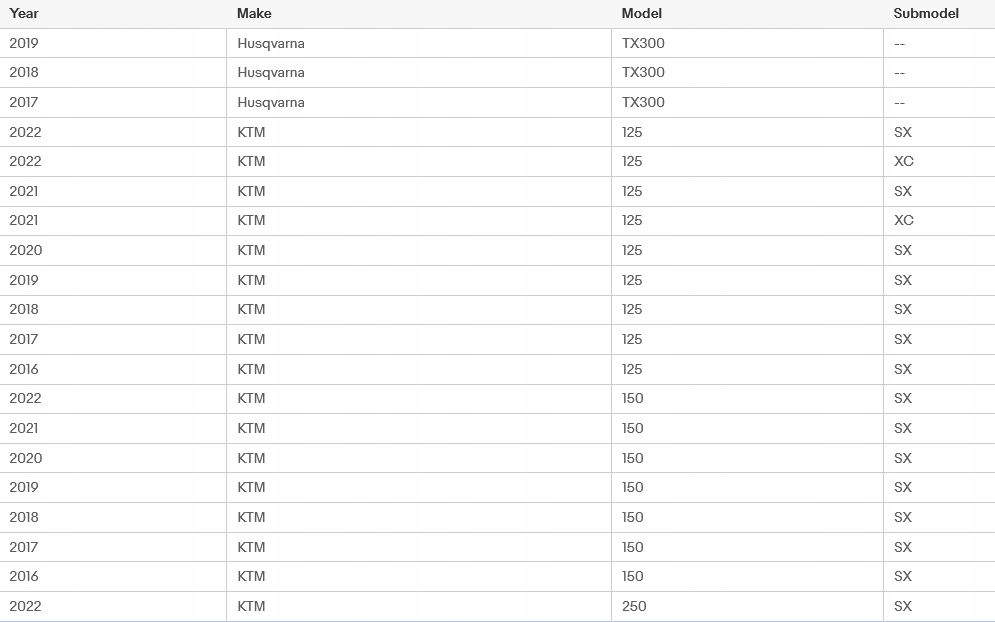
Task: Click year 2017 in the Husqvarna TX300 row
Action: click(24, 102)
